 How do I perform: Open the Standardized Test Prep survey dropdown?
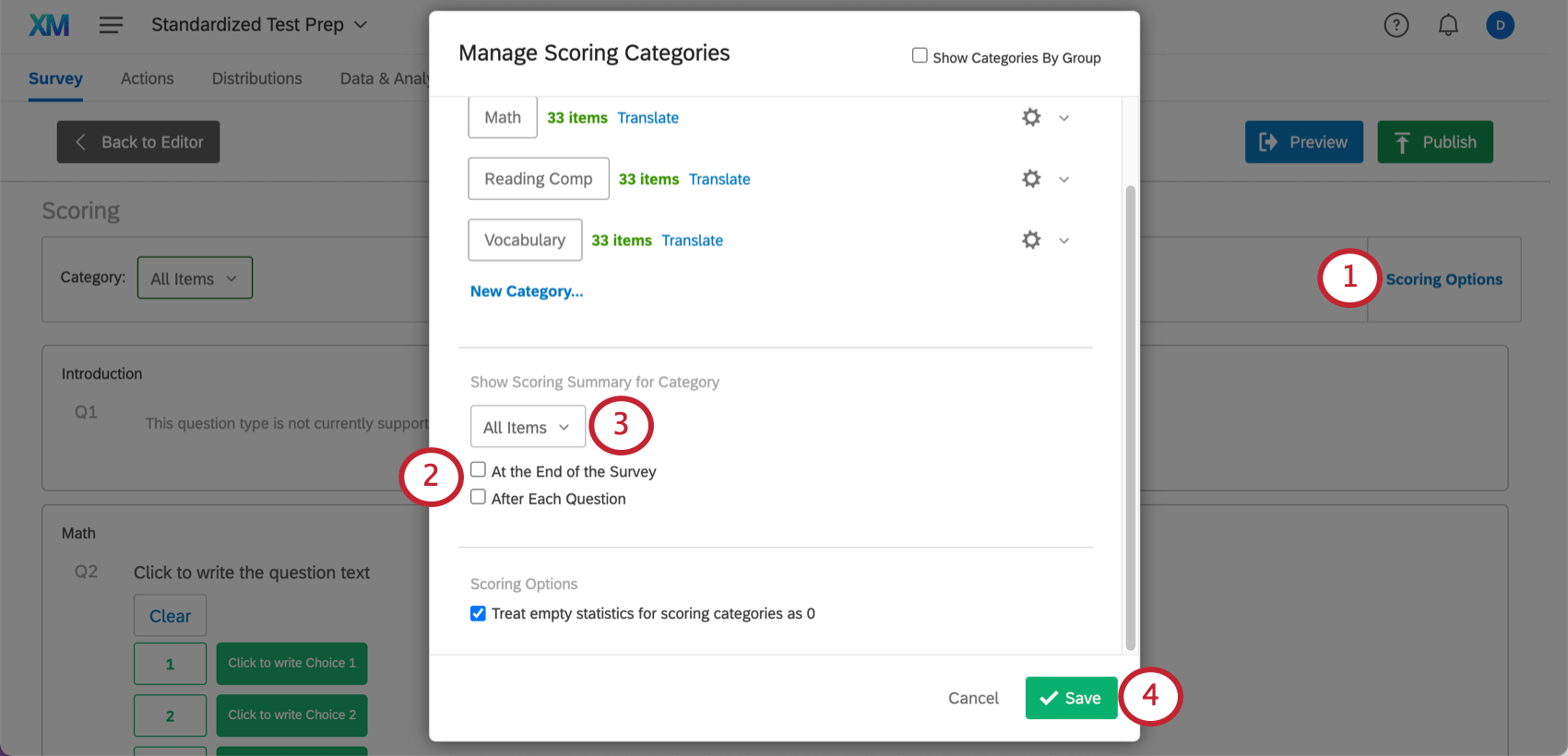(x=259, y=25)
